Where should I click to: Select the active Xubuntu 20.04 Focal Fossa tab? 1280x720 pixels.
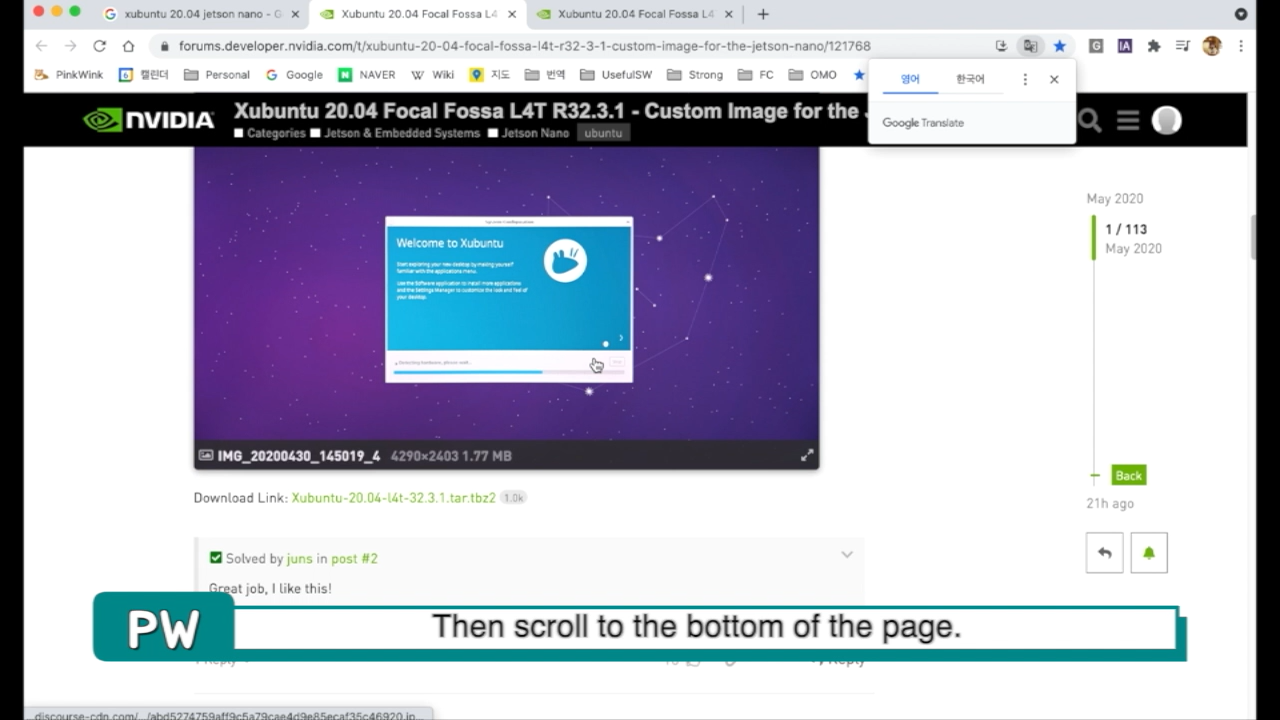point(418,14)
